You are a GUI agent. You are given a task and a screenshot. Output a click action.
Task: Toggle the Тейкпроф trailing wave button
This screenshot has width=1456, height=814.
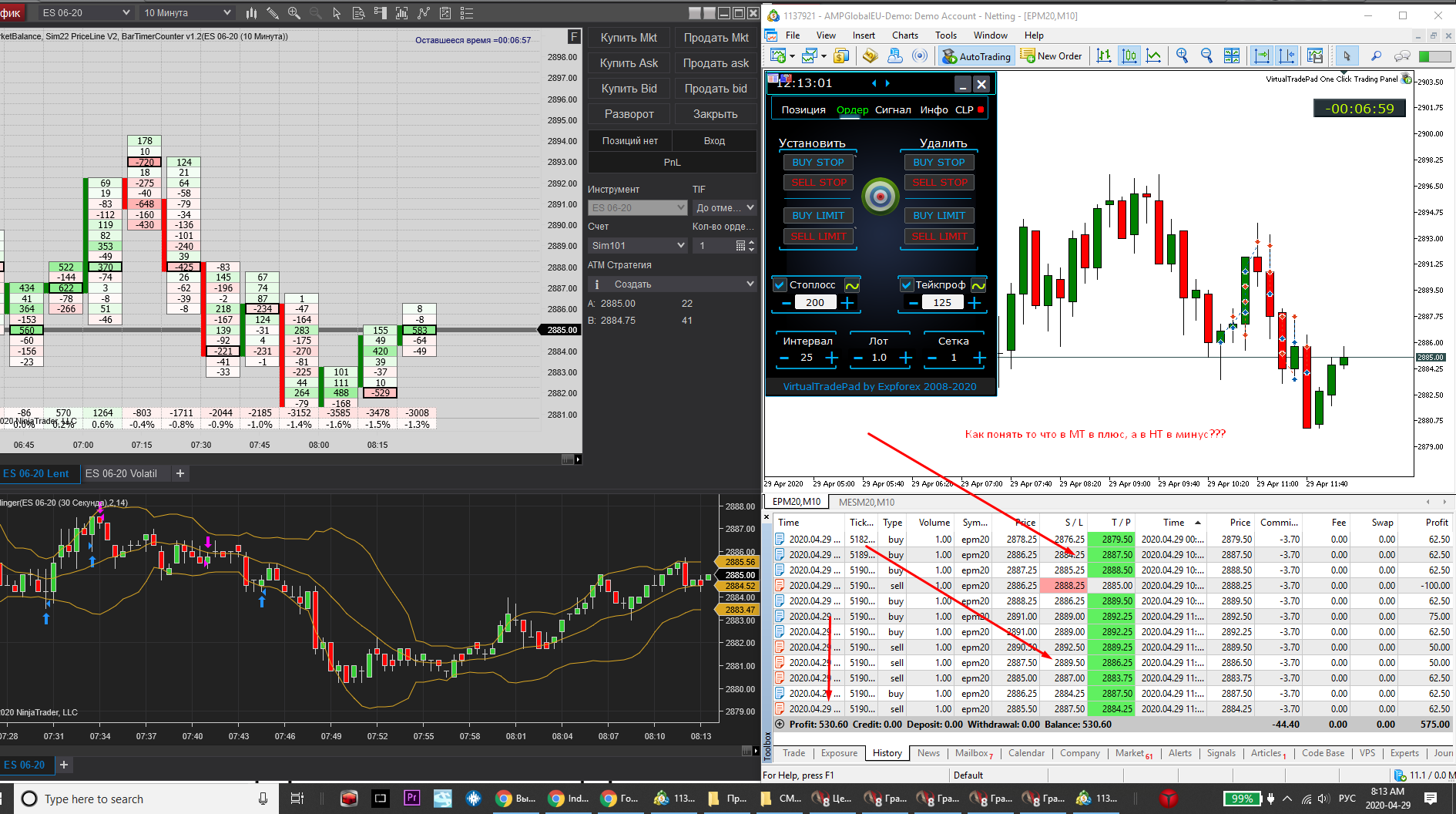[x=978, y=285]
